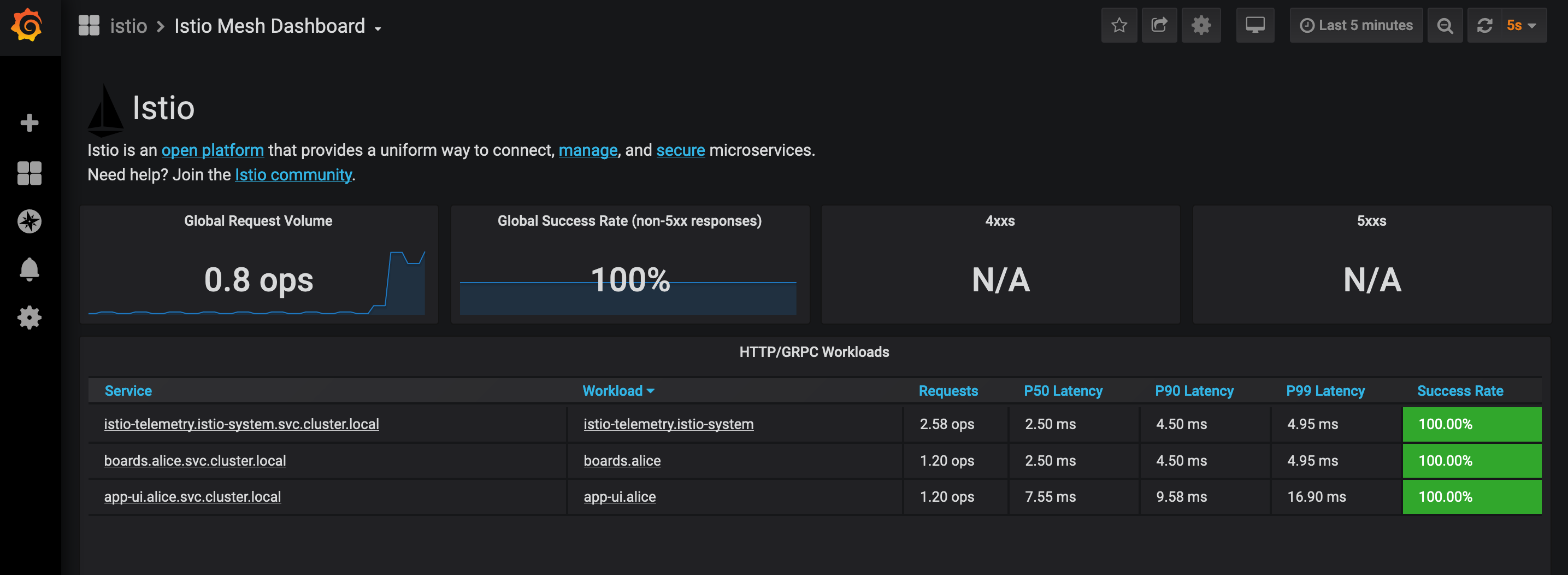This screenshot has height=575, width=1568.
Task: Follow the secure link
Action: pyautogui.click(x=680, y=150)
